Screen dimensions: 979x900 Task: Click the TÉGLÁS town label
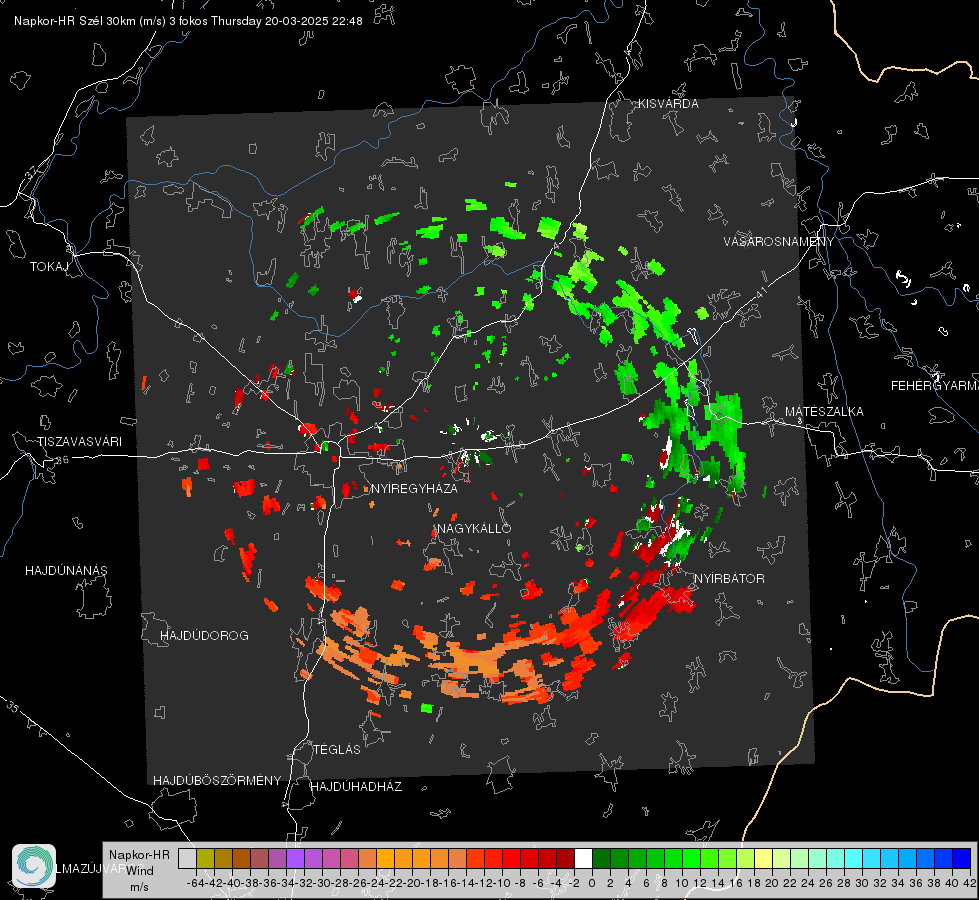[337, 749]
